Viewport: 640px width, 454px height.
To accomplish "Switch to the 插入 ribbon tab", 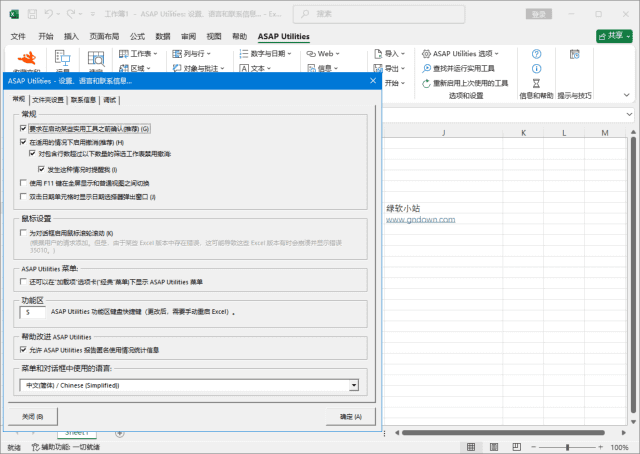I will [x=71, y=36].
